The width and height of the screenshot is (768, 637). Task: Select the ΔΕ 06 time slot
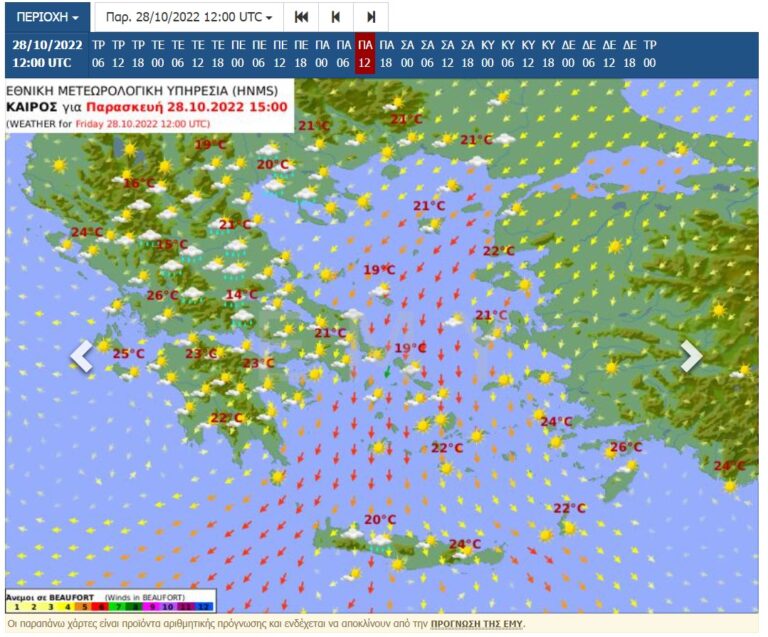point(588,54)
